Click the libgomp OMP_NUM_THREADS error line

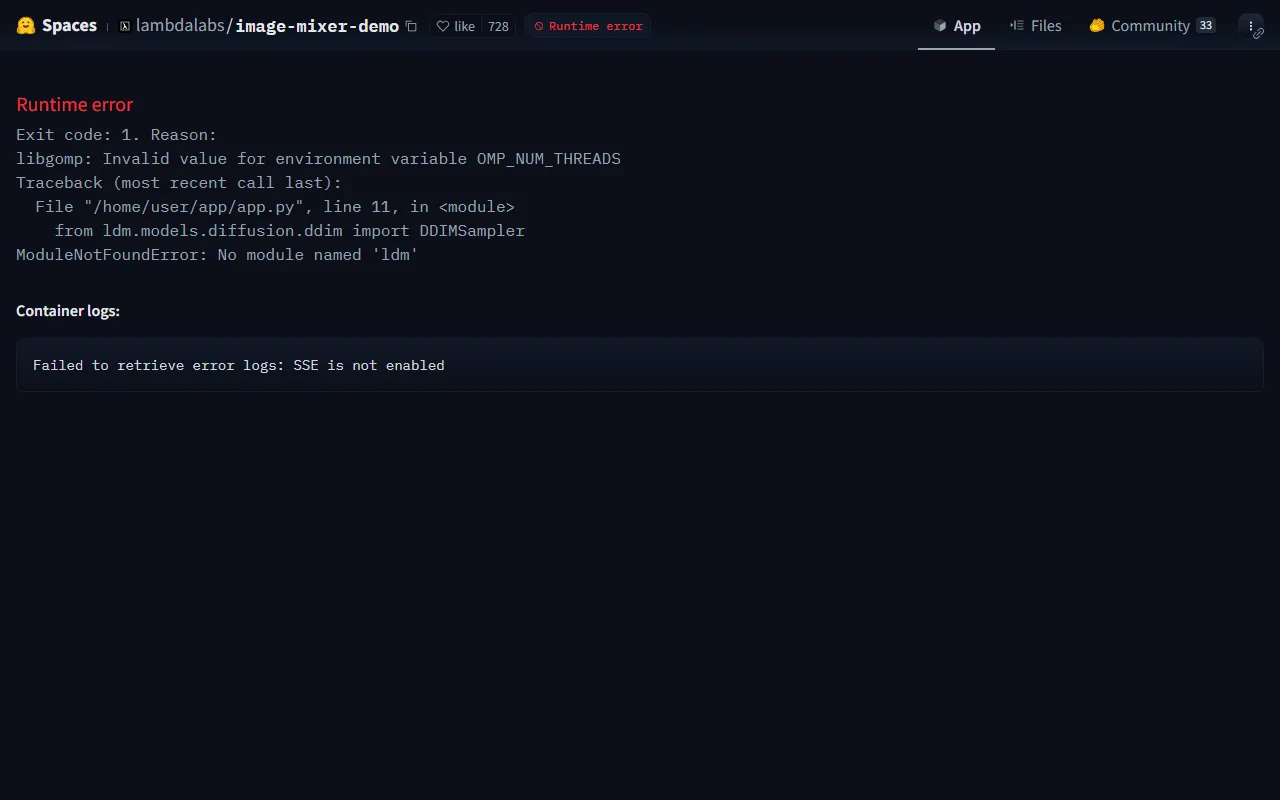[318, 159]
